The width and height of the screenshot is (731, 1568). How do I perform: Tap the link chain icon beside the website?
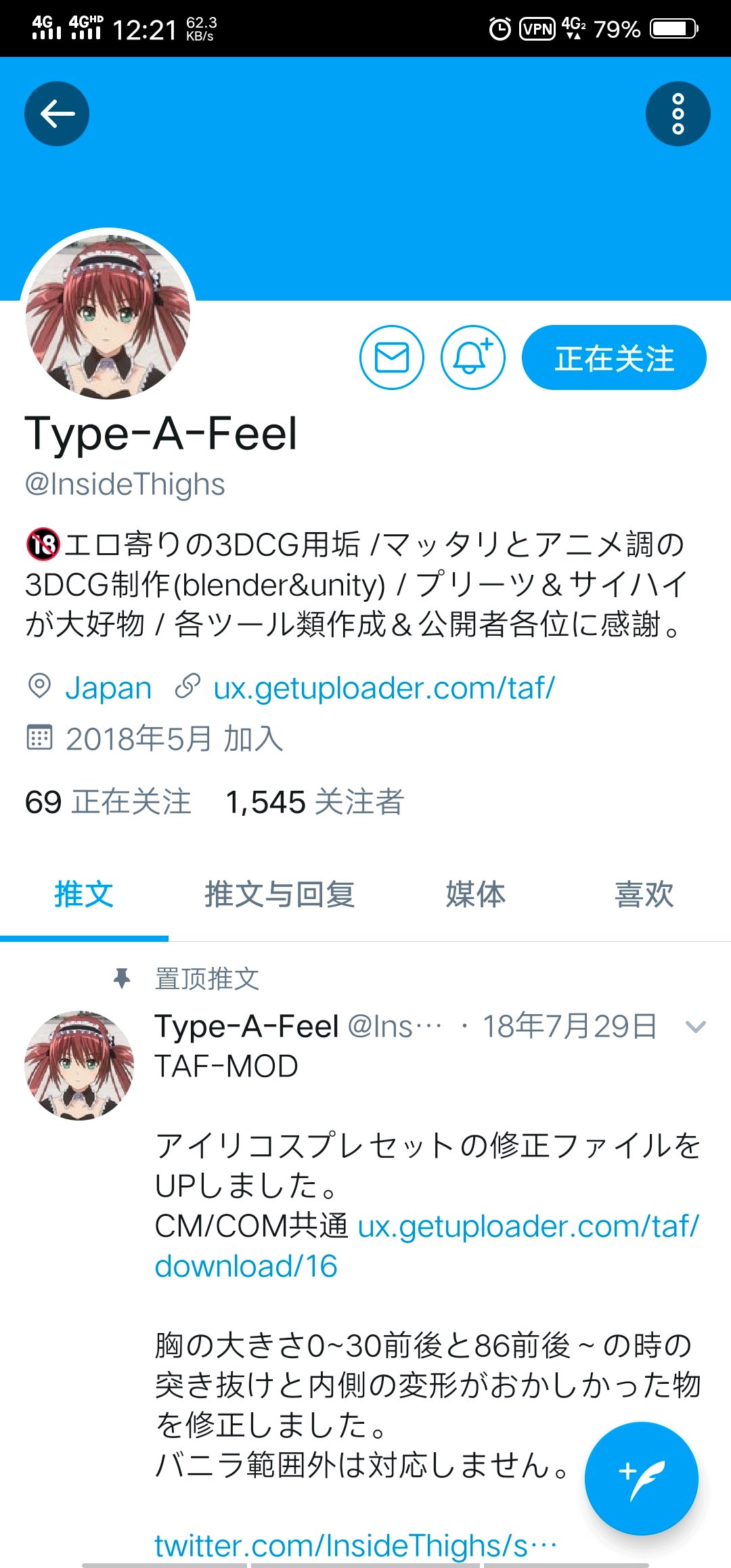pyautogui.click(x=187, y=687)
